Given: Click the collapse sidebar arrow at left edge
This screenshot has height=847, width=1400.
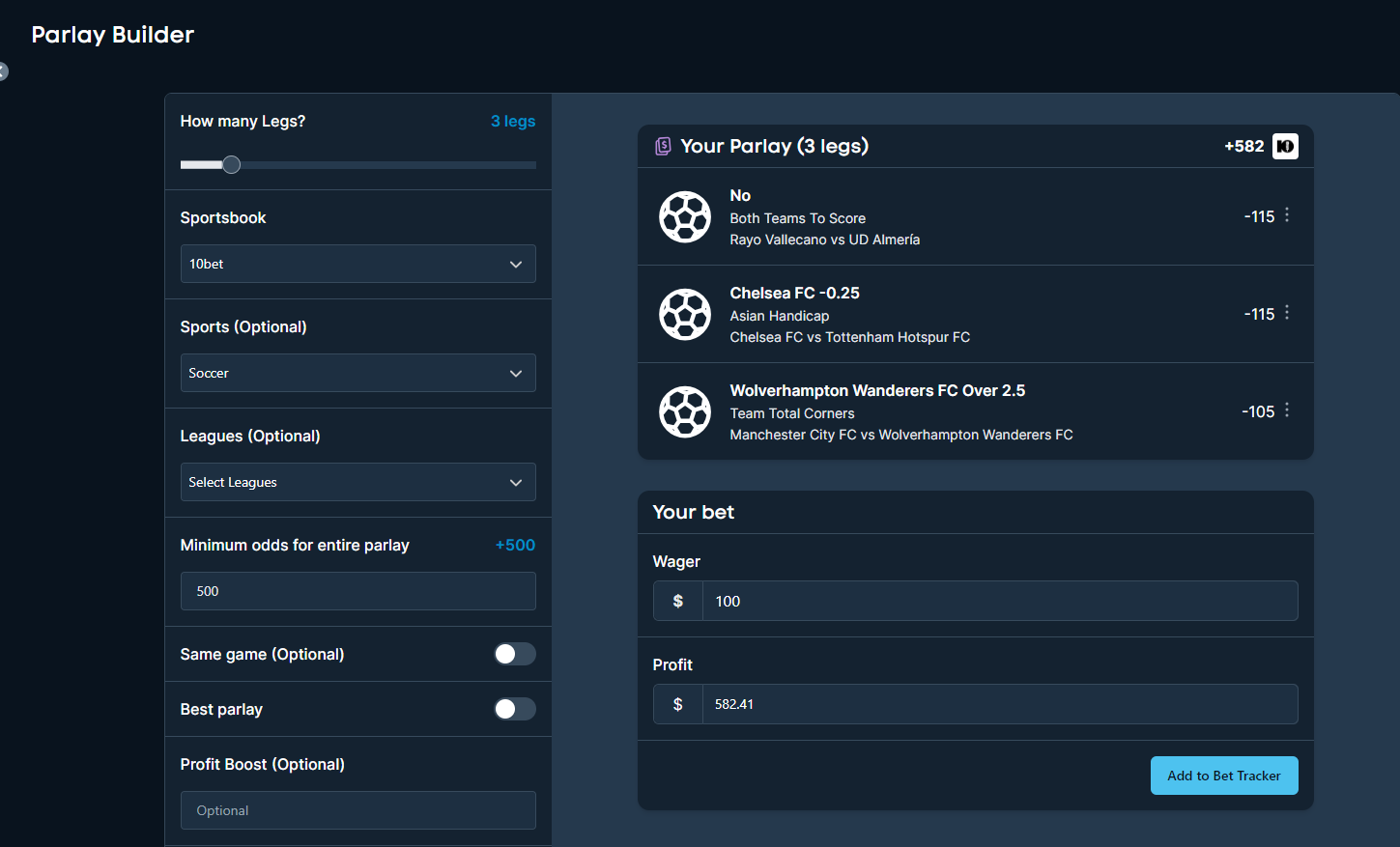Looking at the screenshot, I should (3, 71).
